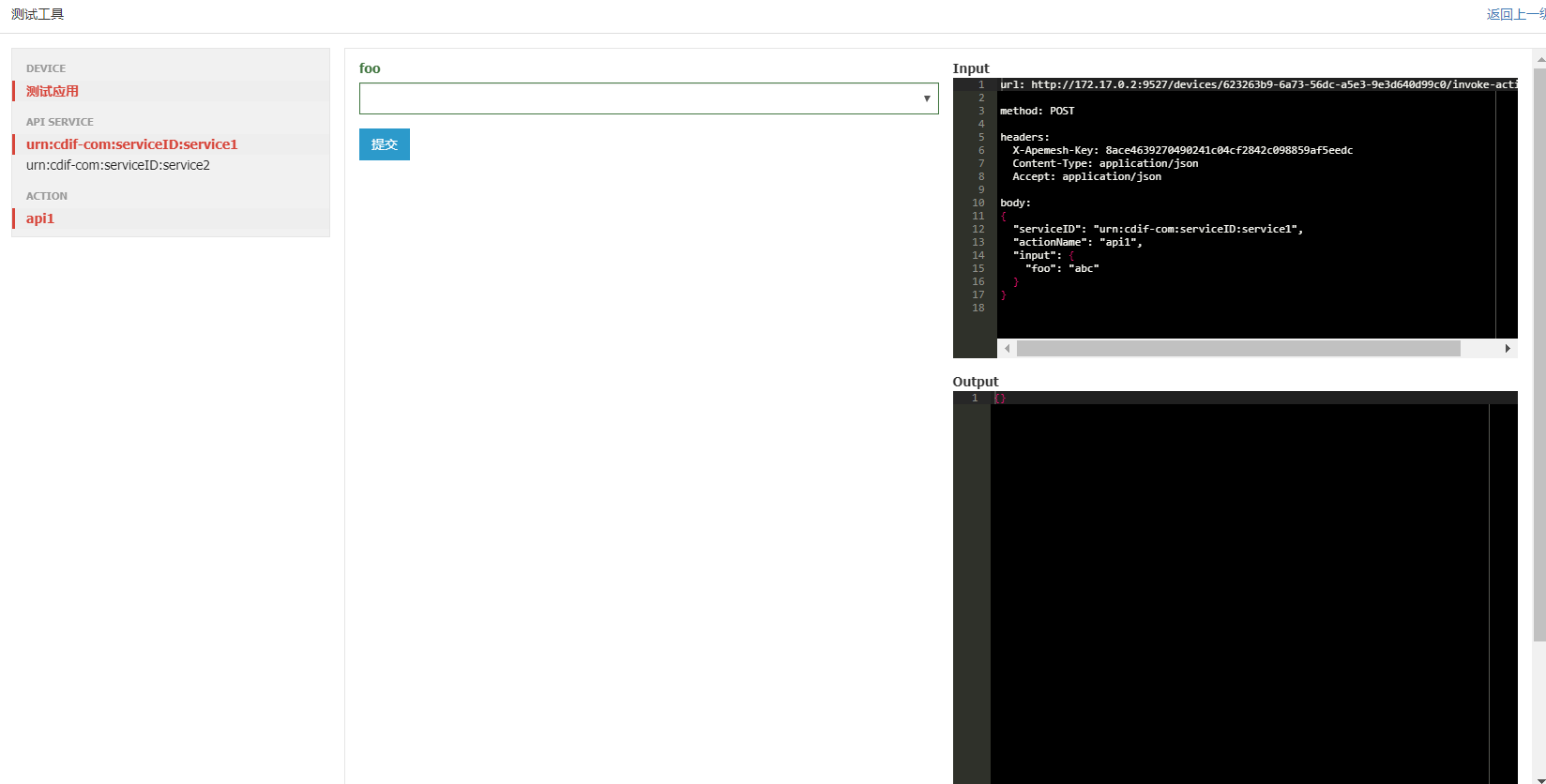Select urn:cdif-com:serviceID:service1 API service

coord(132,144)
